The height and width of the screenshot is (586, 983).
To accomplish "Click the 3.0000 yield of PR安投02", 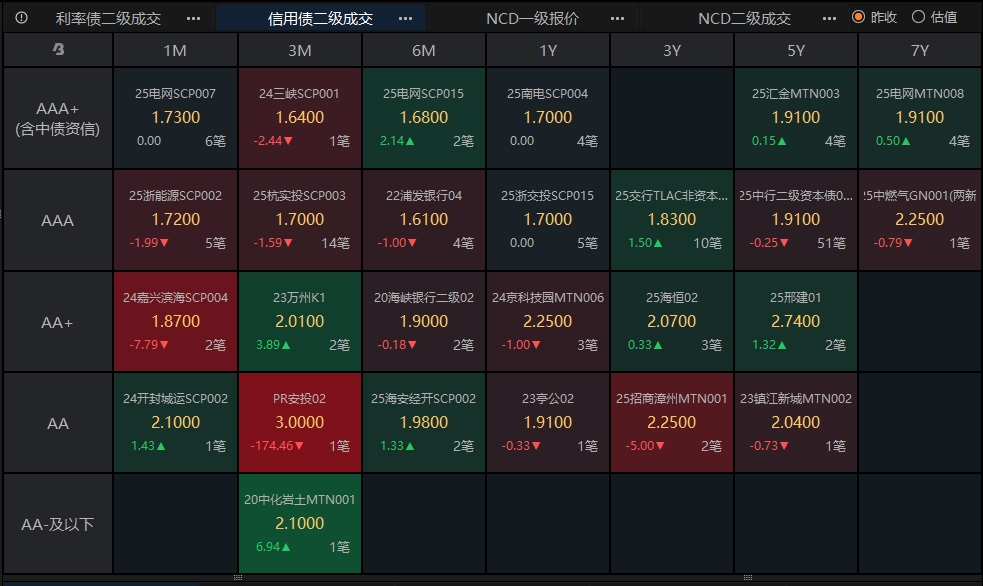I will [300, 422].
